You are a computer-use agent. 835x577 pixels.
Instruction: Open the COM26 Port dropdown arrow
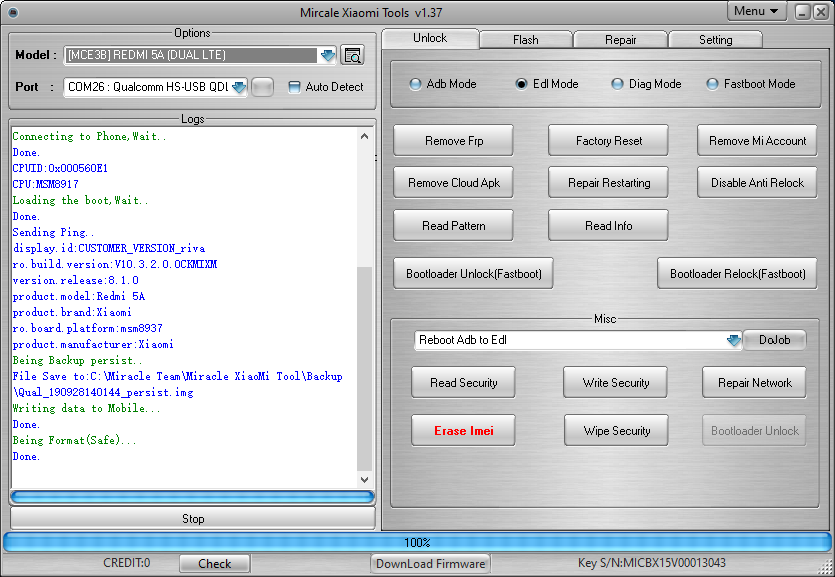239,87
